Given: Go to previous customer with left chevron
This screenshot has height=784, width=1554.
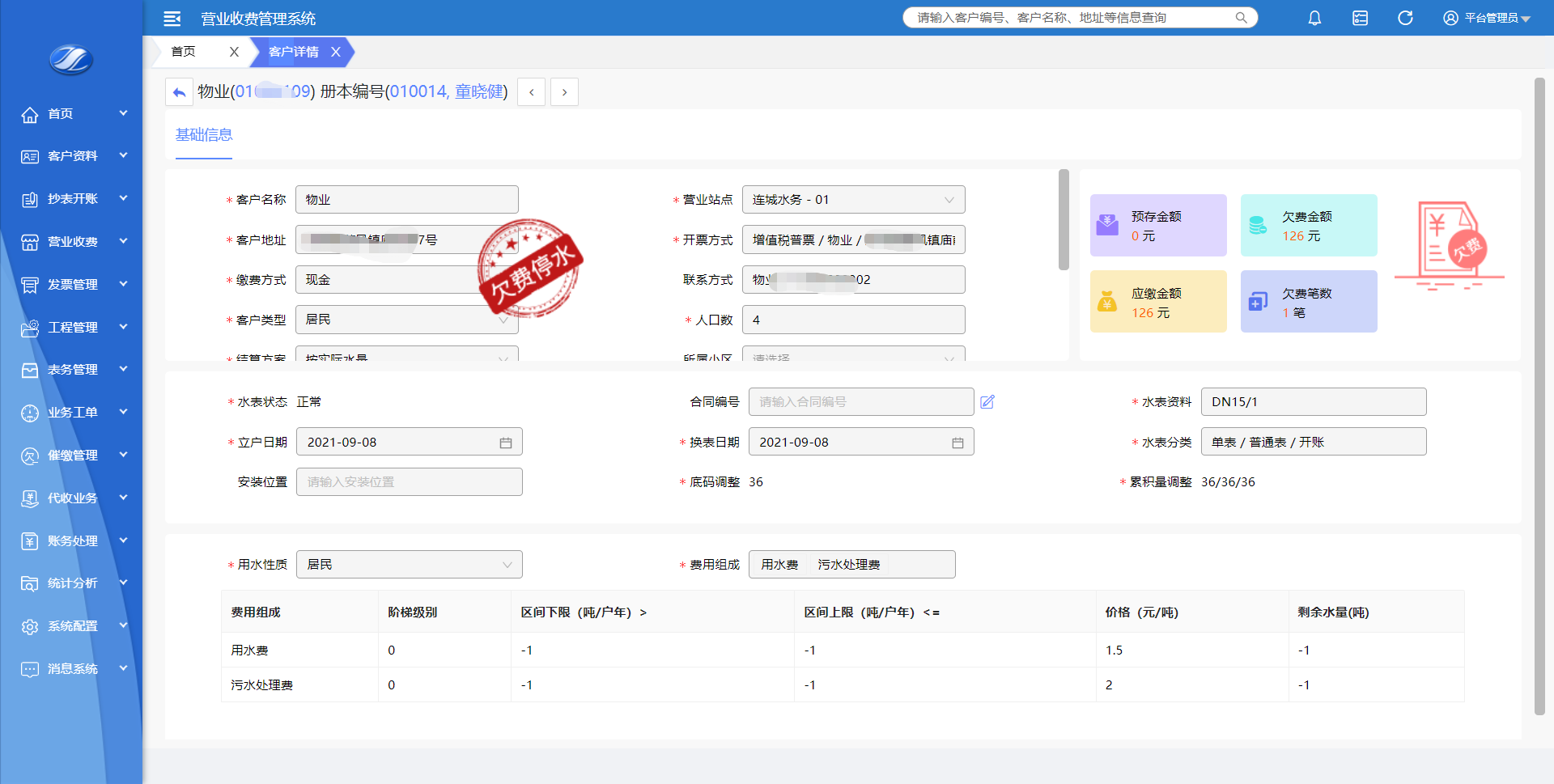Looking at the screenshot, I should point(532,92).
